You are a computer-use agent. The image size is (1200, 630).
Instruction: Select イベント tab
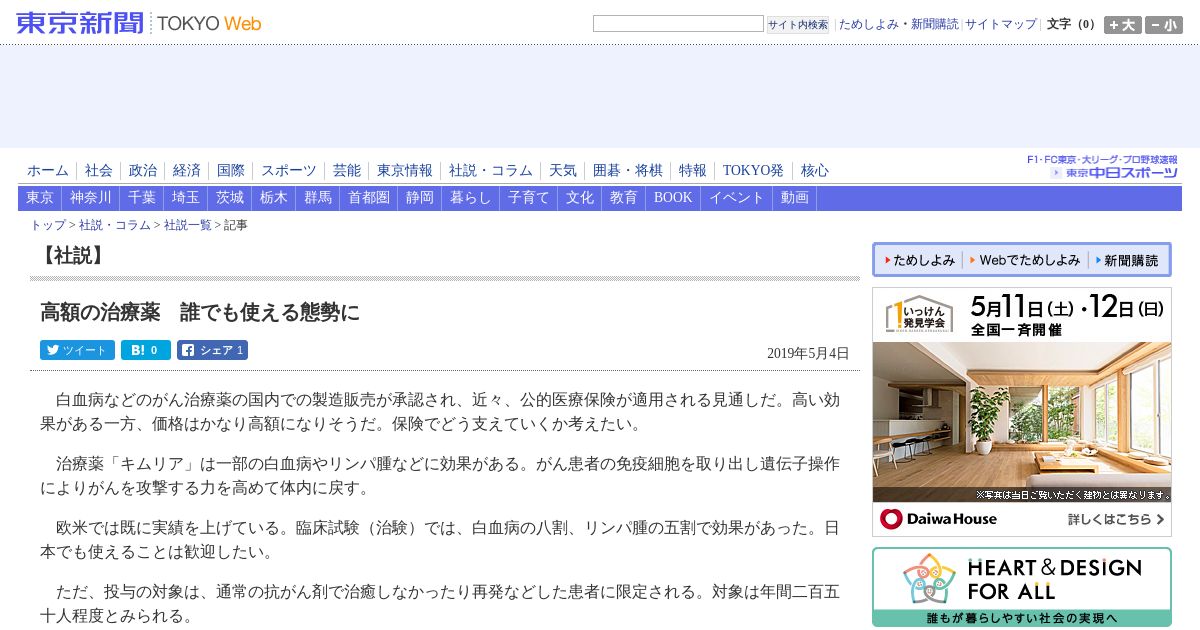[737, 198]
